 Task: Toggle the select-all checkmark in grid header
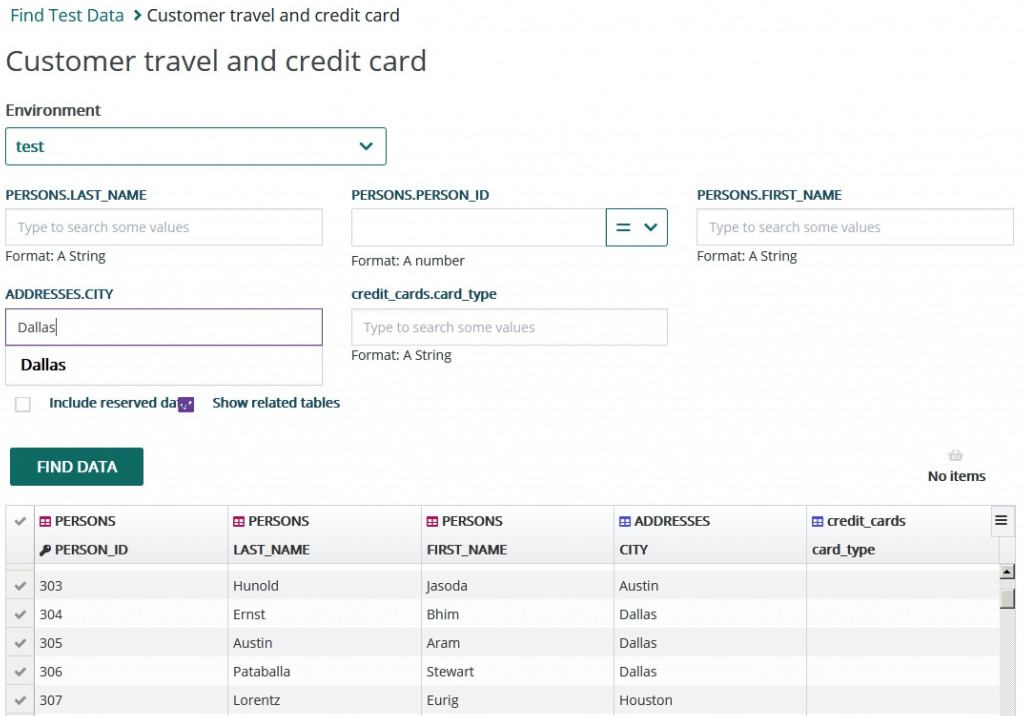click(20, 521)
